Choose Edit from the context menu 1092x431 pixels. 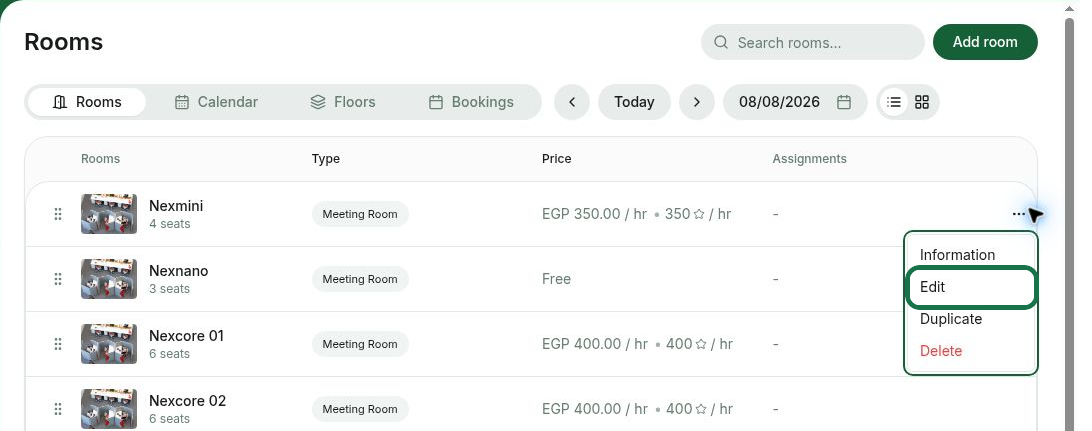[x=971, y=287]
